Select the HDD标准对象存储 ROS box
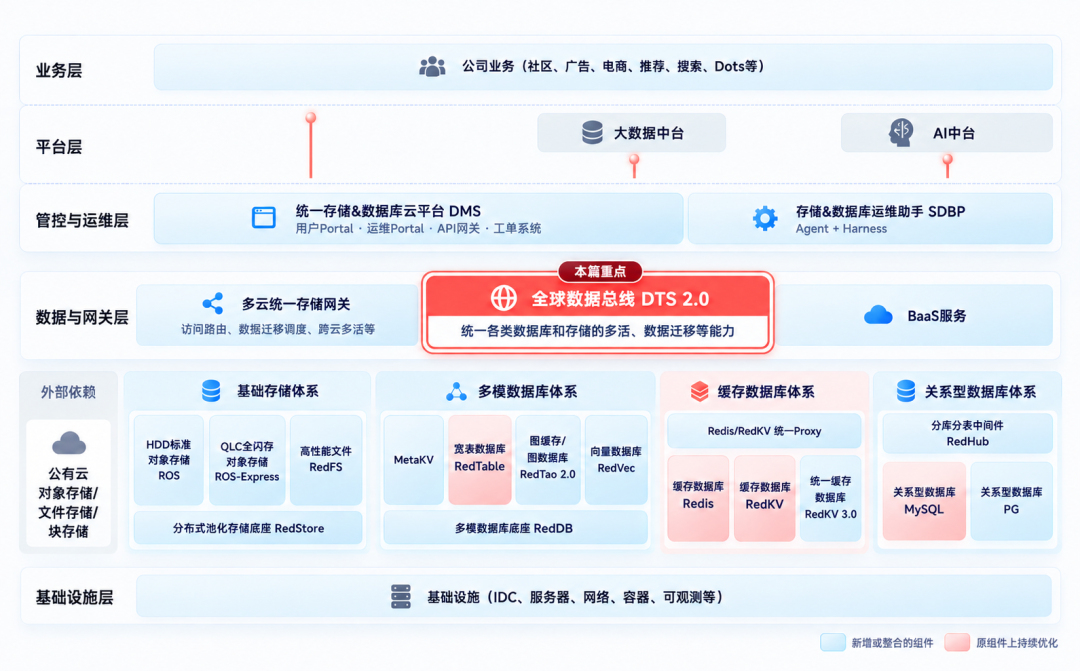 pyautogui.click(x=169, y=460)
